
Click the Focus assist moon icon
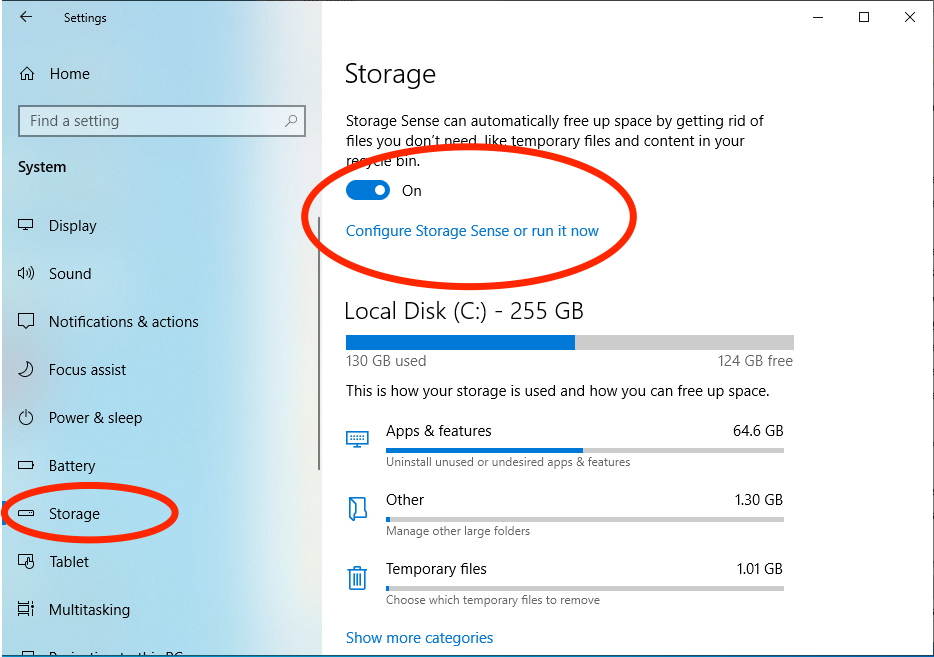tap(26, 369)
